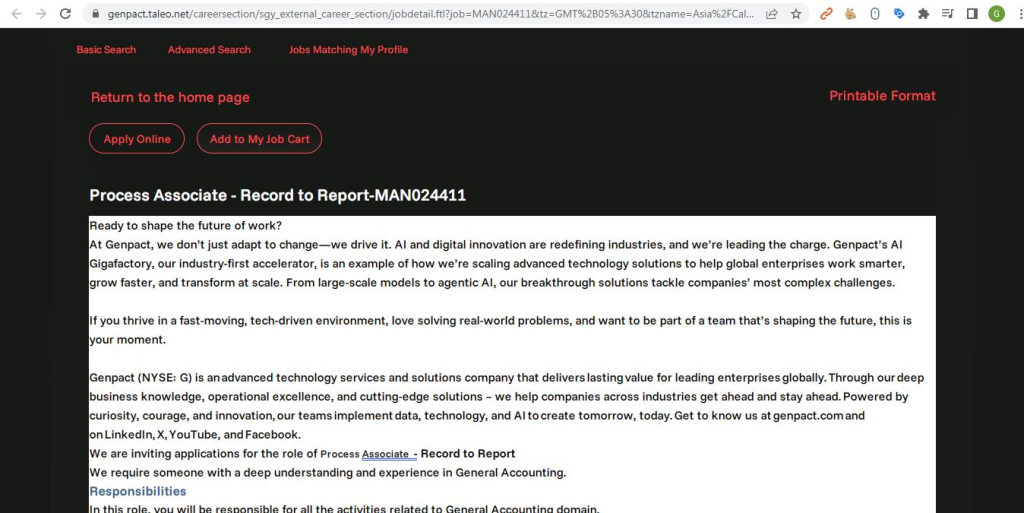Viewport: 1024px width, 513px height.
Task: Open Jobs Matching My Profile tab
Action: coord(348,50)
